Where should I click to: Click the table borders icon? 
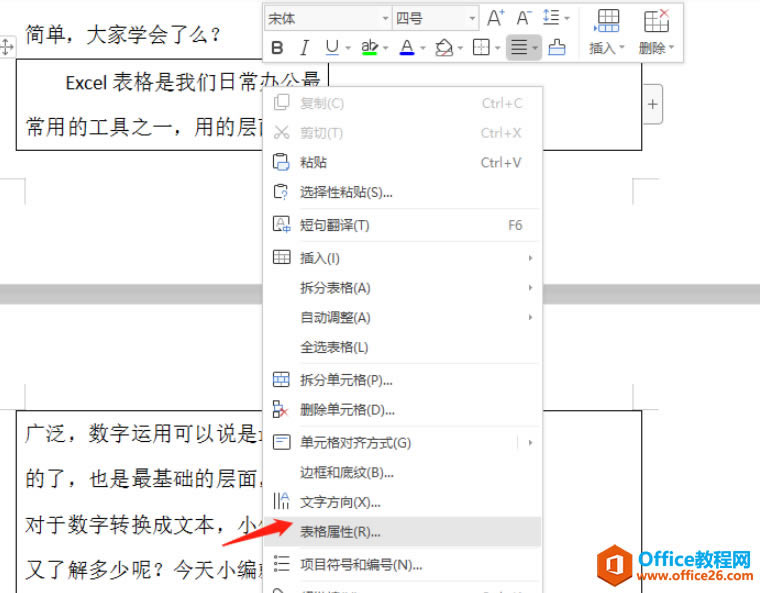481,48
